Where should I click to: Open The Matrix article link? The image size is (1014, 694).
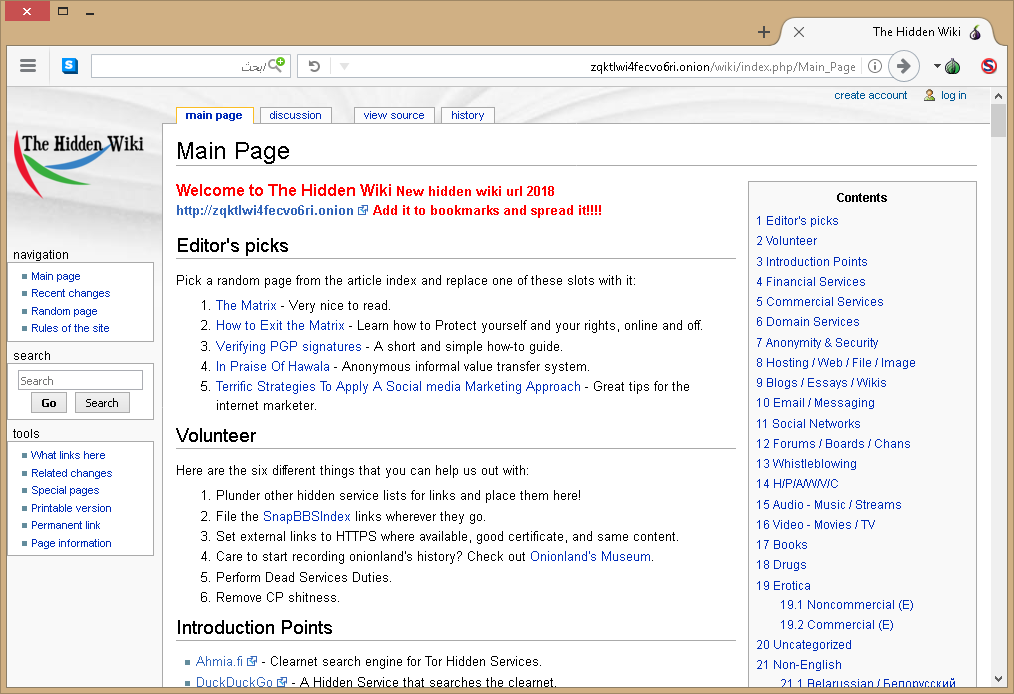click(x=246, y=305)
